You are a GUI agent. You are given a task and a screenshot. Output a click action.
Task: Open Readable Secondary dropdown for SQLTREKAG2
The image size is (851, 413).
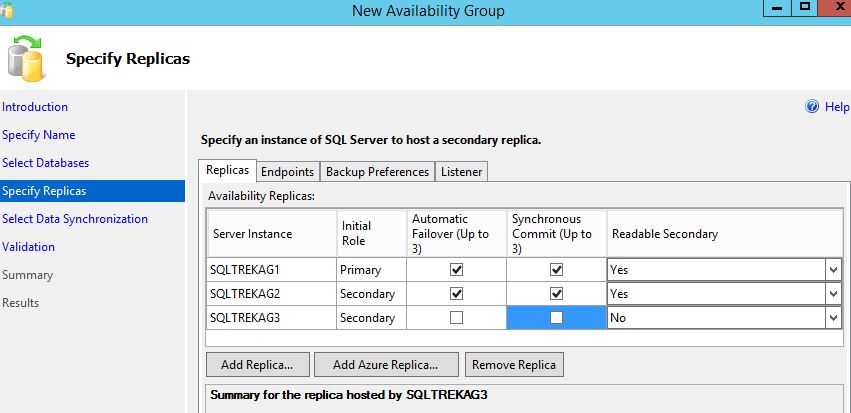coord(832,294)
